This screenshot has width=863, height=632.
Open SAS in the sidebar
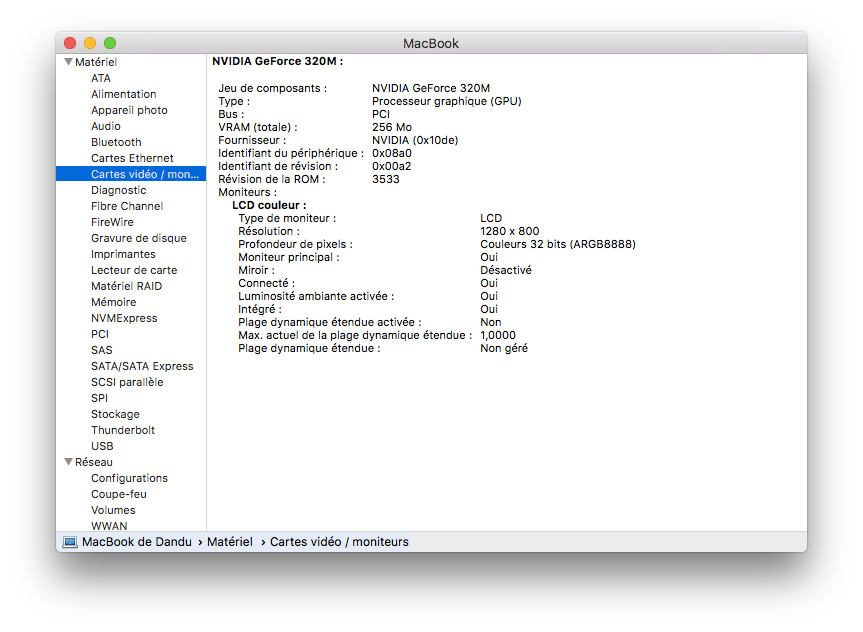(x=102, y=350)
